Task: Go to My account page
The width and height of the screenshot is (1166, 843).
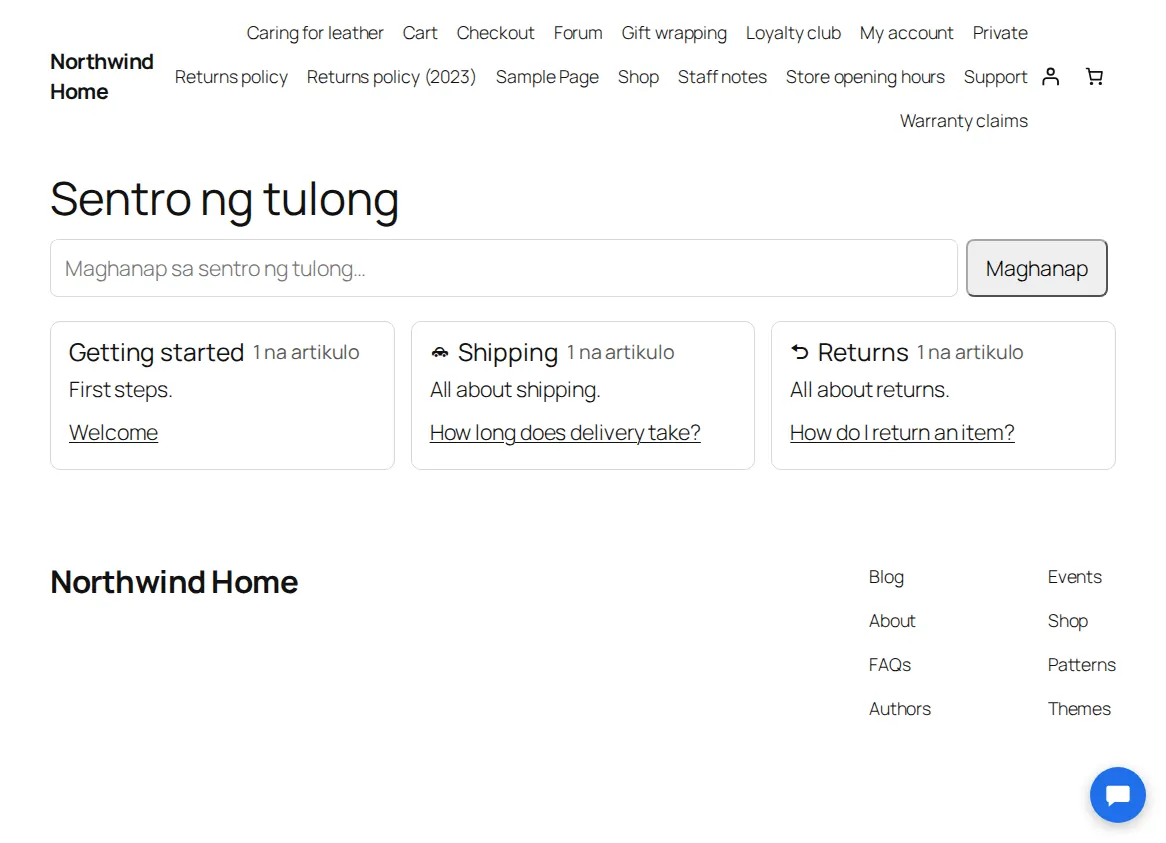Action: click(906, 33)
